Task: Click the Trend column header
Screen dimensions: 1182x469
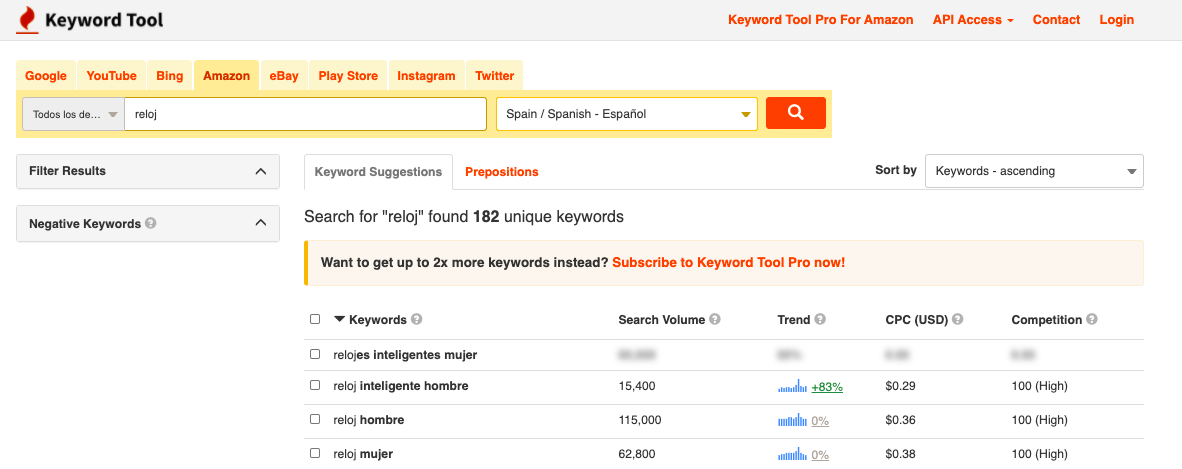Action: (794, 320)
